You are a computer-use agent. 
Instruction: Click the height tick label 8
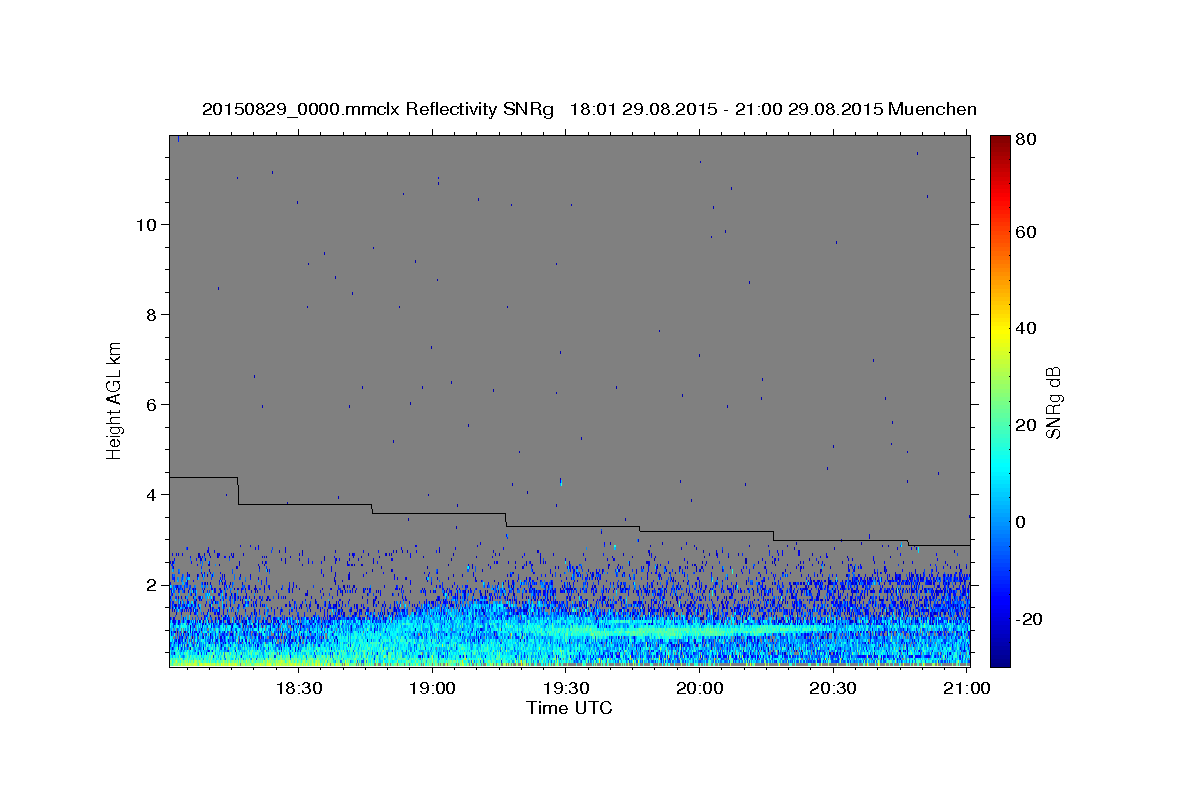[x=152, y=314]
